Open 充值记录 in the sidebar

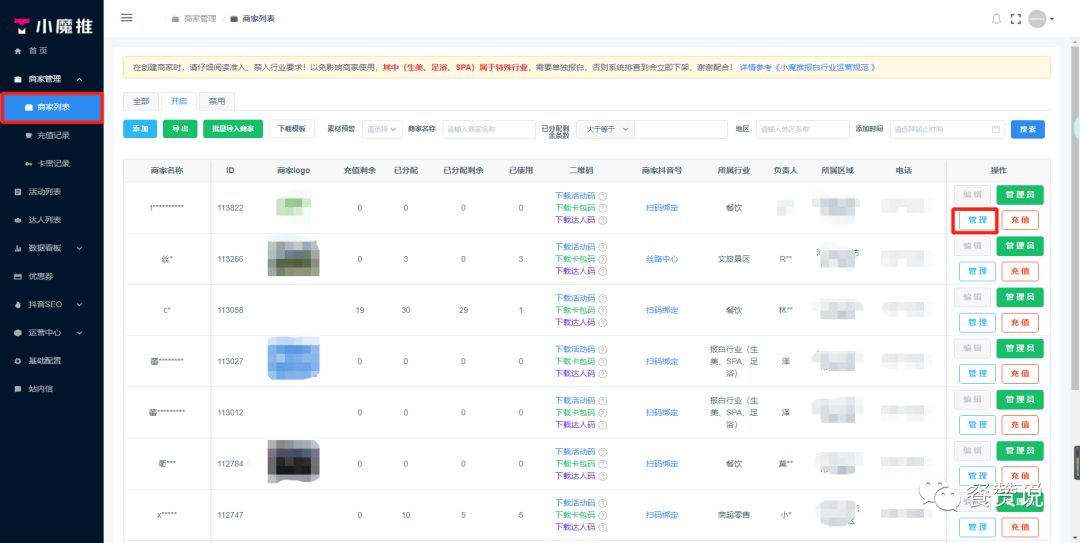pyautogui.click(x=52, y=136)
